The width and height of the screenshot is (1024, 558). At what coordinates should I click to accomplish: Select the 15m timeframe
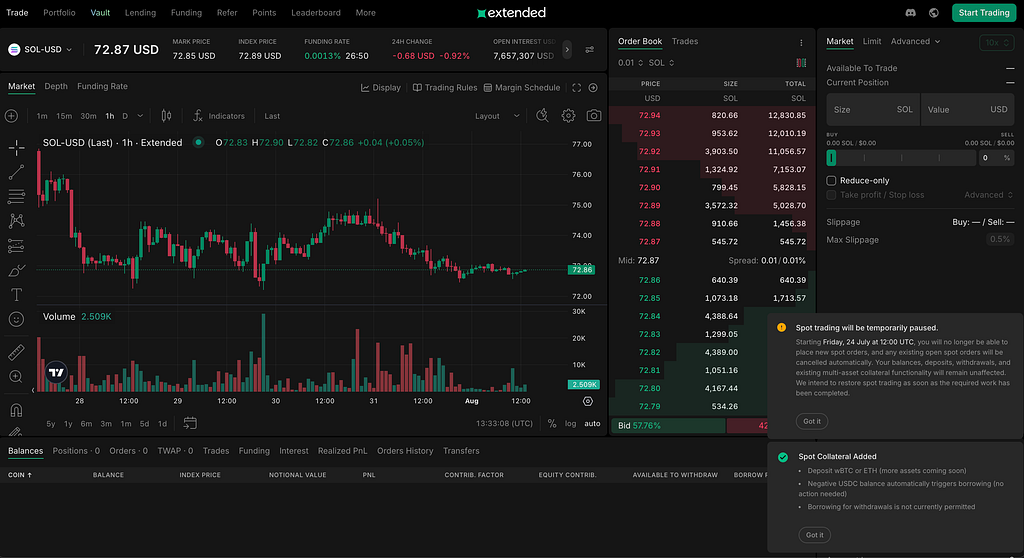click(64, 116)
